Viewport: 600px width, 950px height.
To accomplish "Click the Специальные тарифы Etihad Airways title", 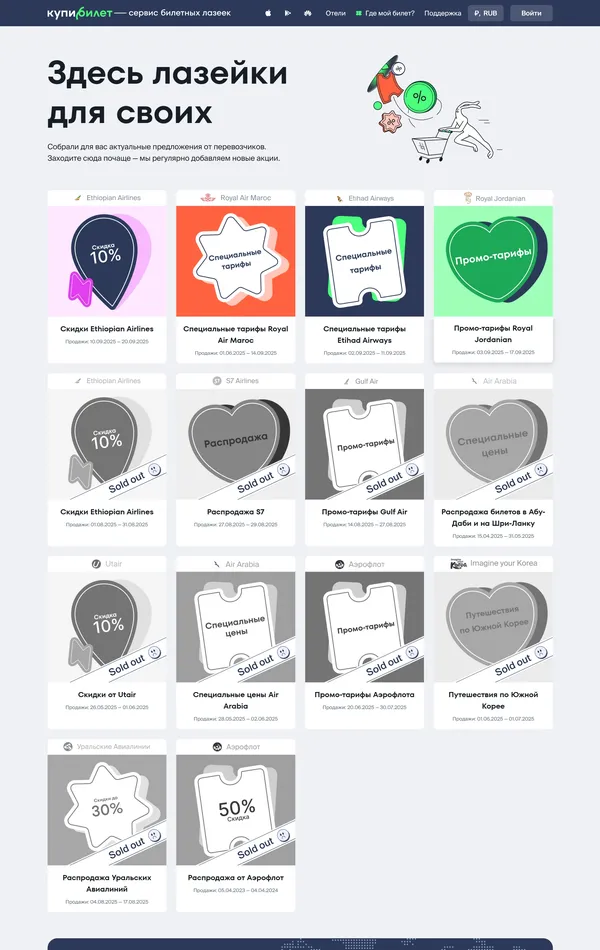I will tap(364, 334).
